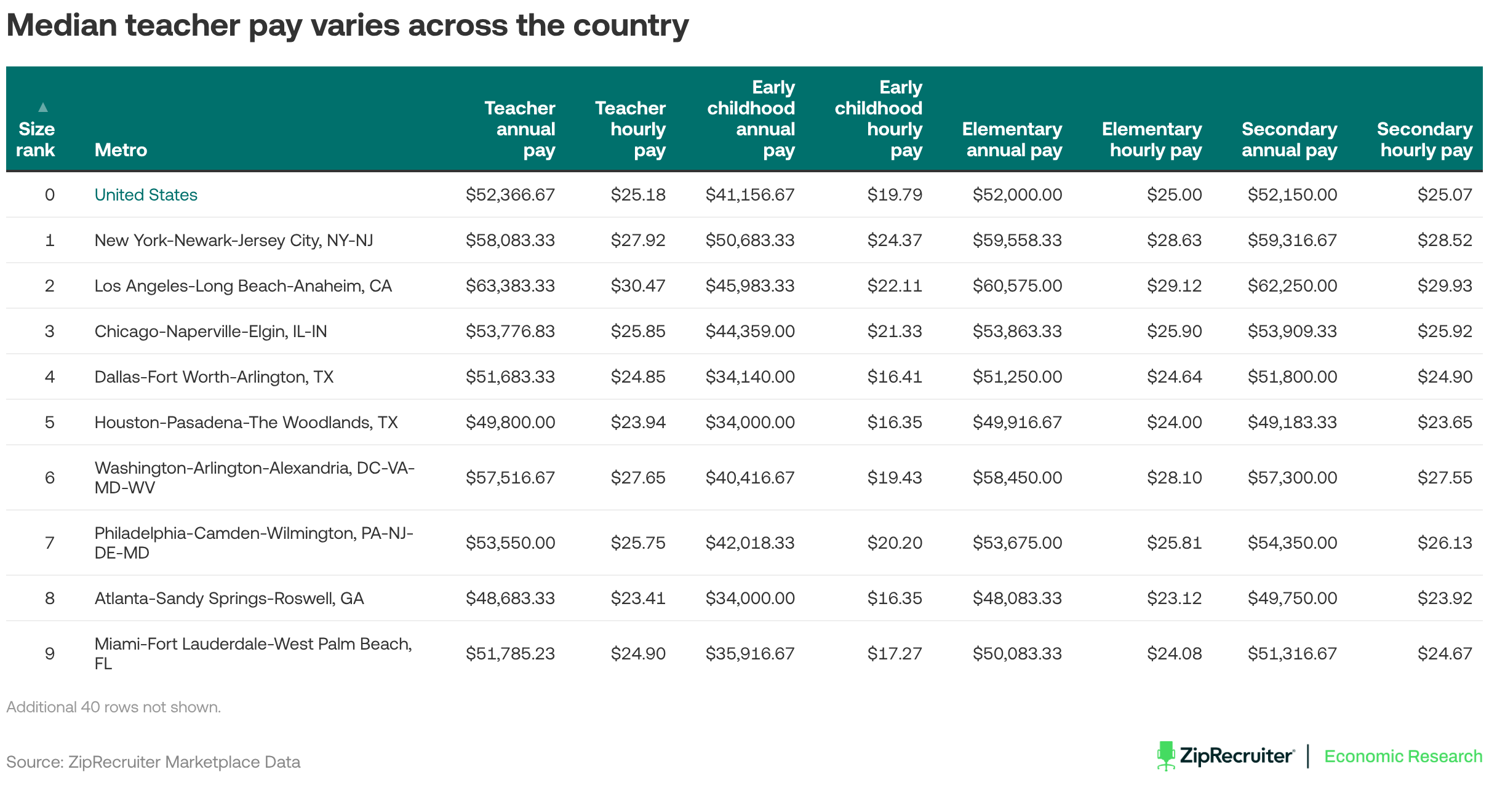Open the United States link

pos(146,194)
